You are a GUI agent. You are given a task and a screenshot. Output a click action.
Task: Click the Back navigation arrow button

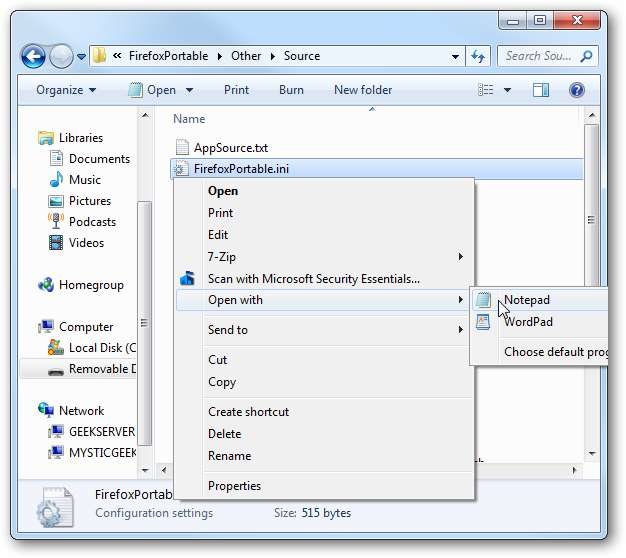coord(33,56)
